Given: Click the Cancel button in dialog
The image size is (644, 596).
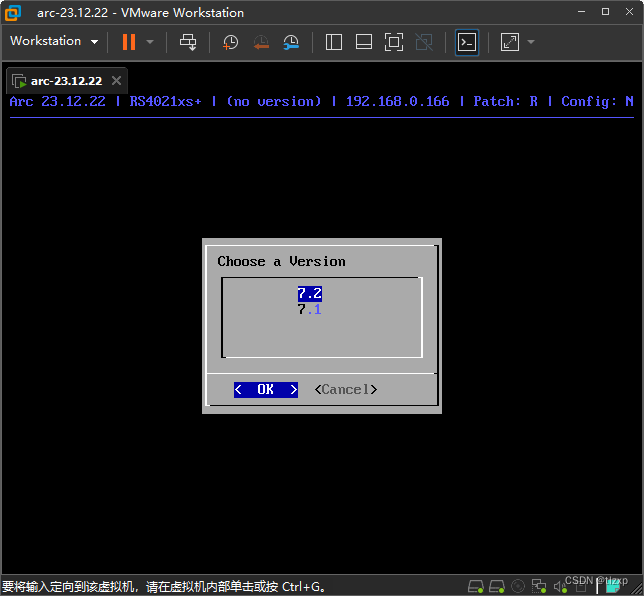Looking at the screenshot, I should tap(346, 389).
